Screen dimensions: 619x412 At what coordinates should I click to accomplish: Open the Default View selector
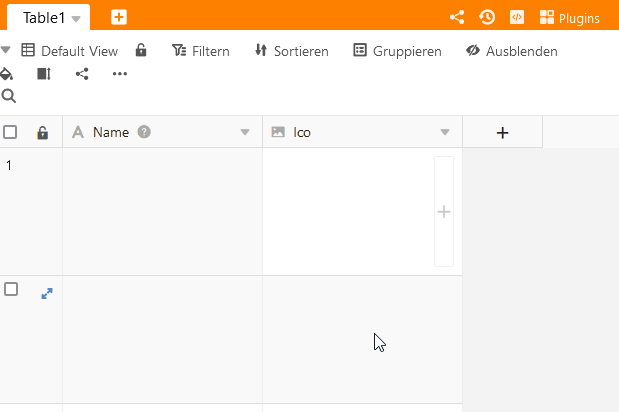pyautogui.click(x=69, y=51)
